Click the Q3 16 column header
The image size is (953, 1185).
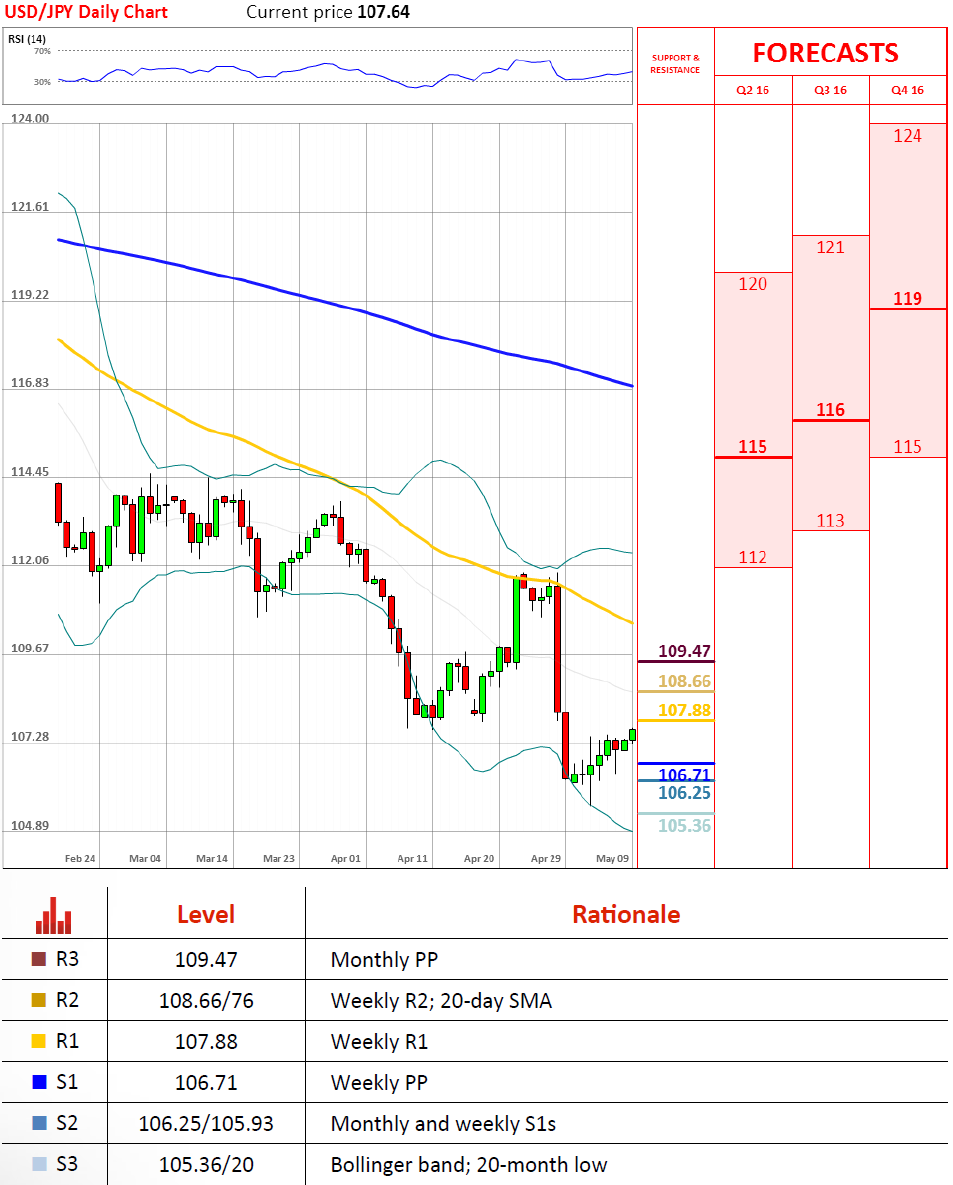(x=831, y=90)
